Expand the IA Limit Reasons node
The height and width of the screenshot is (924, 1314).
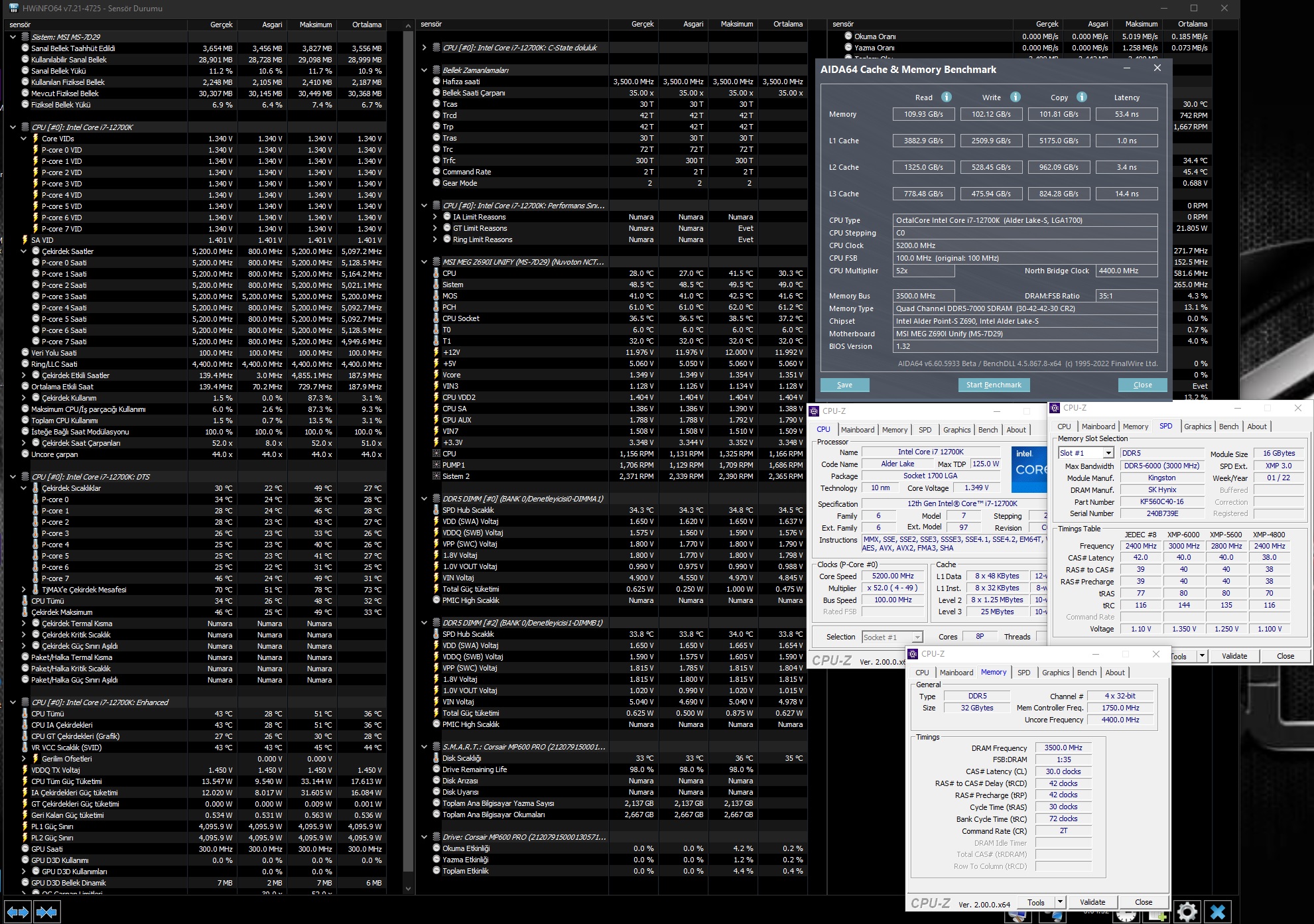click(435, 217)
